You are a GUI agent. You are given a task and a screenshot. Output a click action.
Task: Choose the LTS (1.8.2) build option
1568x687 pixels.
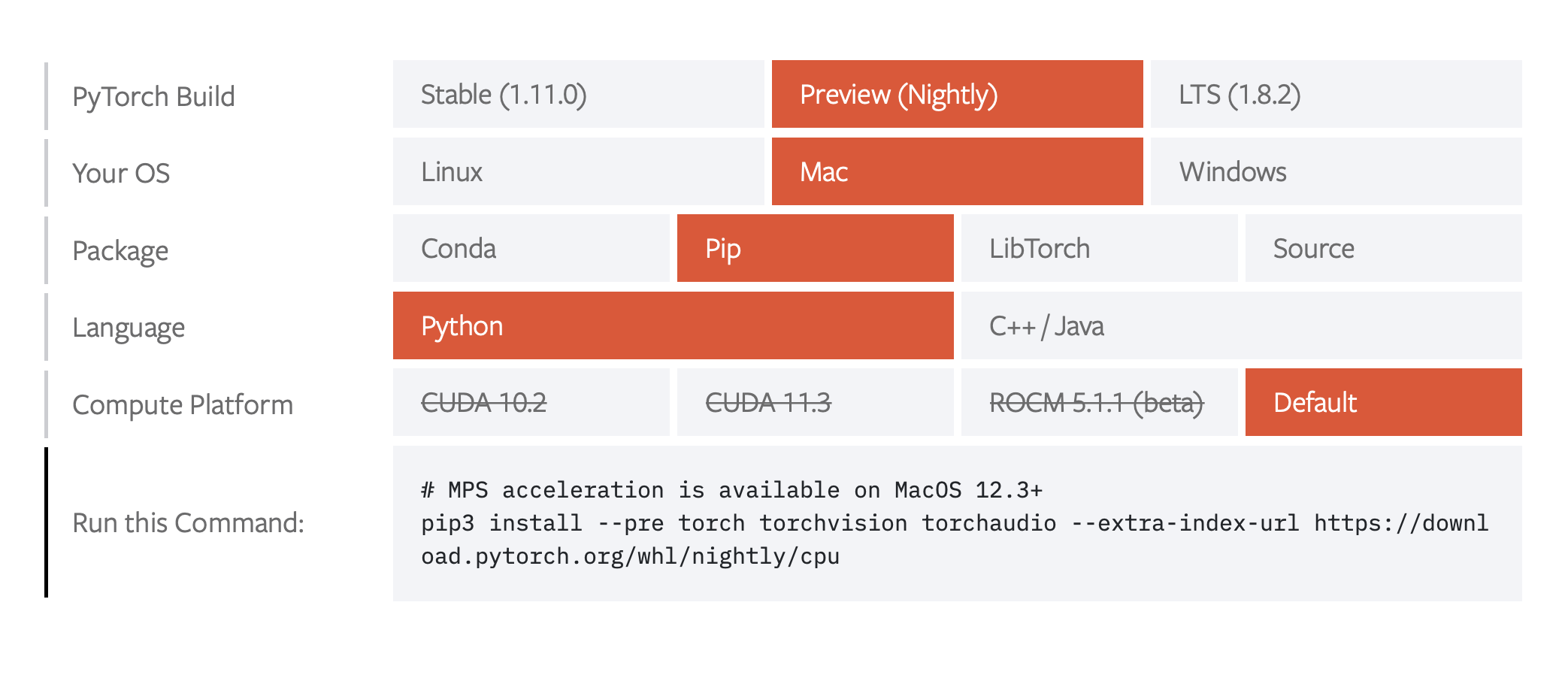(1335, 95)
